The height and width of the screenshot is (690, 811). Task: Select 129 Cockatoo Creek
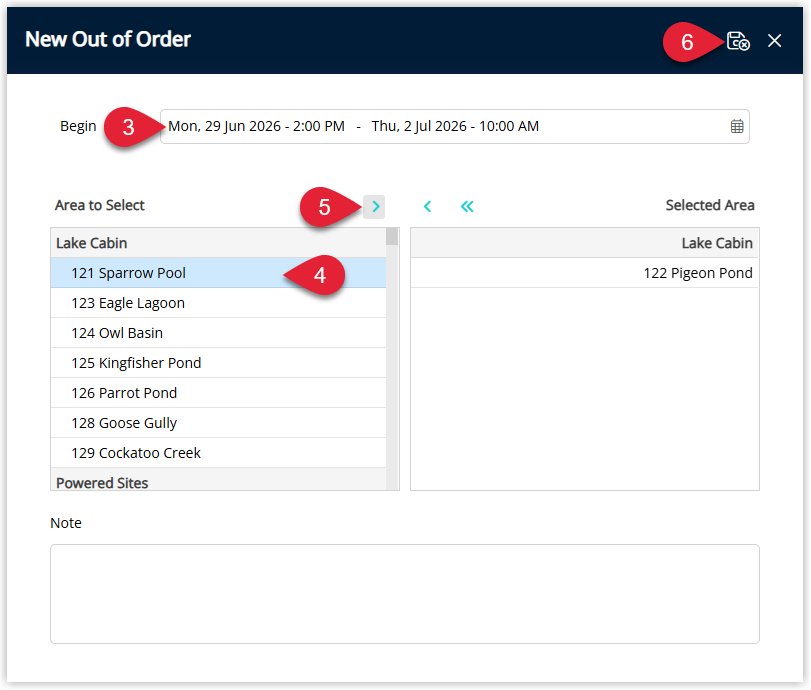coord(218,453)
